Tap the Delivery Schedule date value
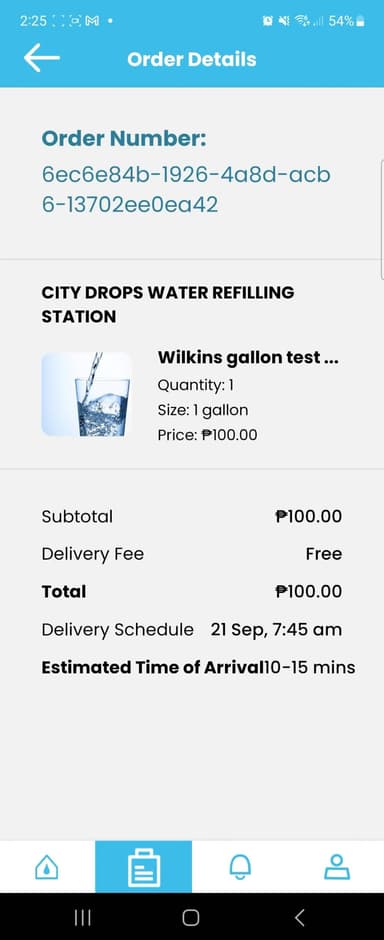 point(276,629)
